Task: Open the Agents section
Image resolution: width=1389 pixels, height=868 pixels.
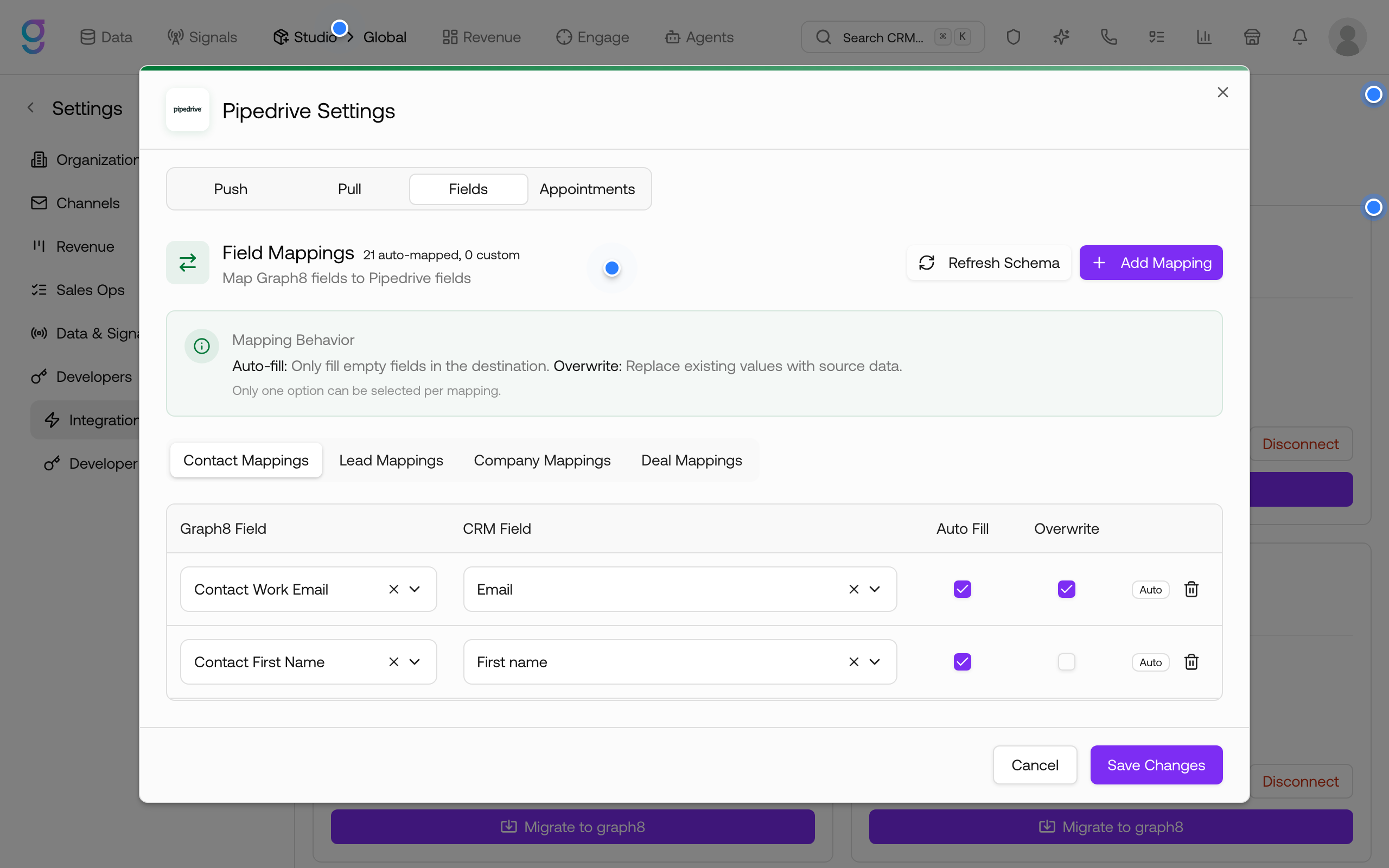Action: coord(699,37)
